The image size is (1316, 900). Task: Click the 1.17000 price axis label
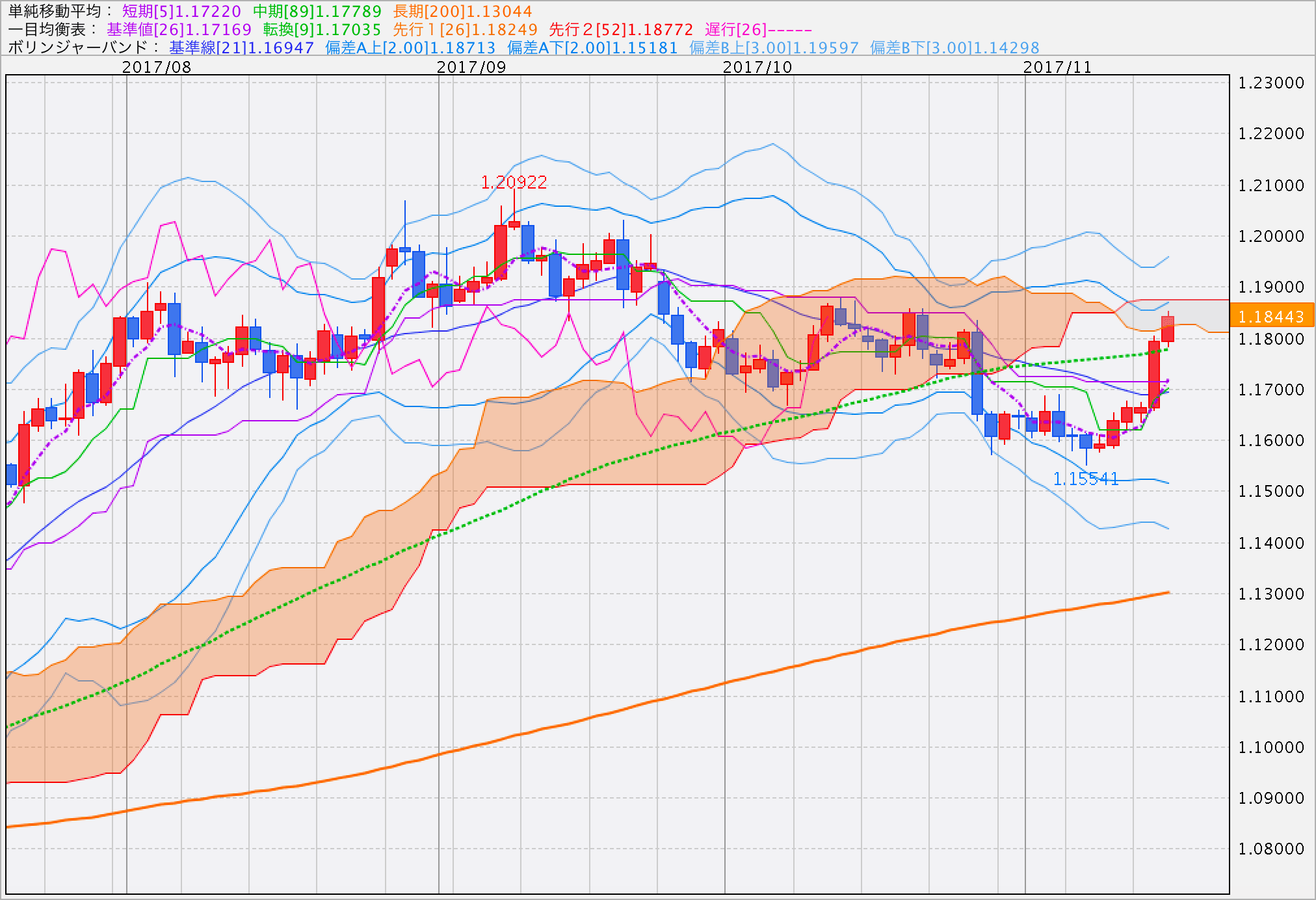1271,390
